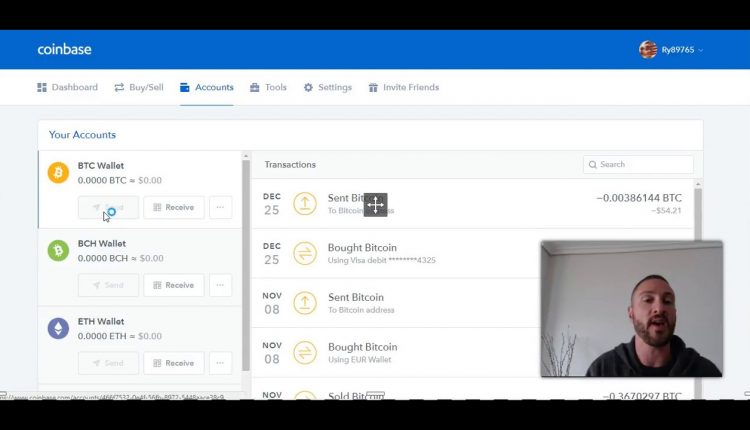Click the user profile avatar

point(648,50)
